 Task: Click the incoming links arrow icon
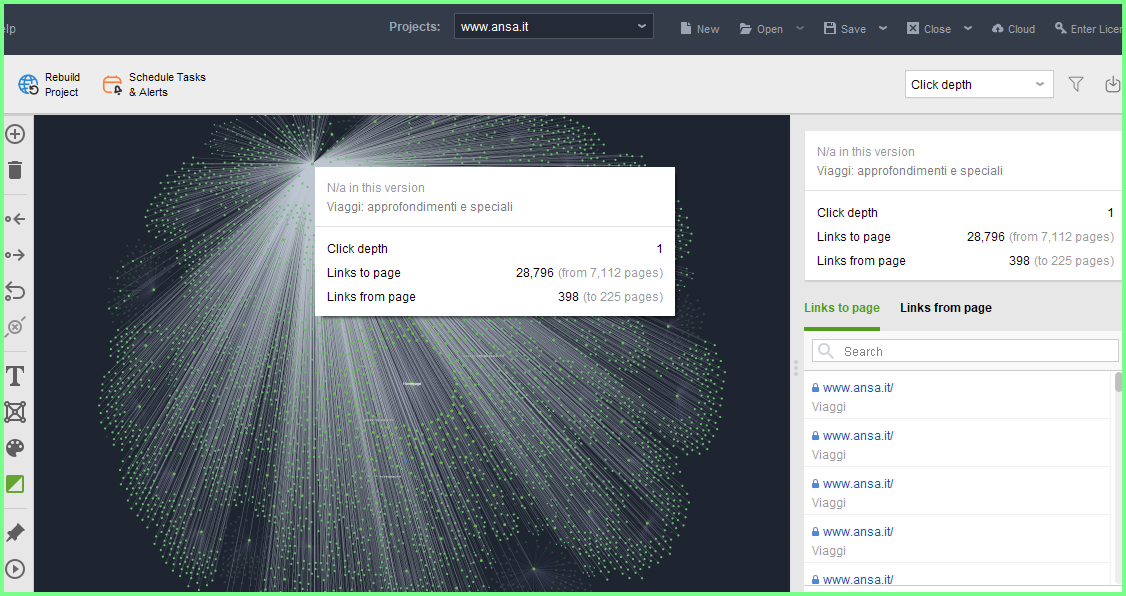15,219
